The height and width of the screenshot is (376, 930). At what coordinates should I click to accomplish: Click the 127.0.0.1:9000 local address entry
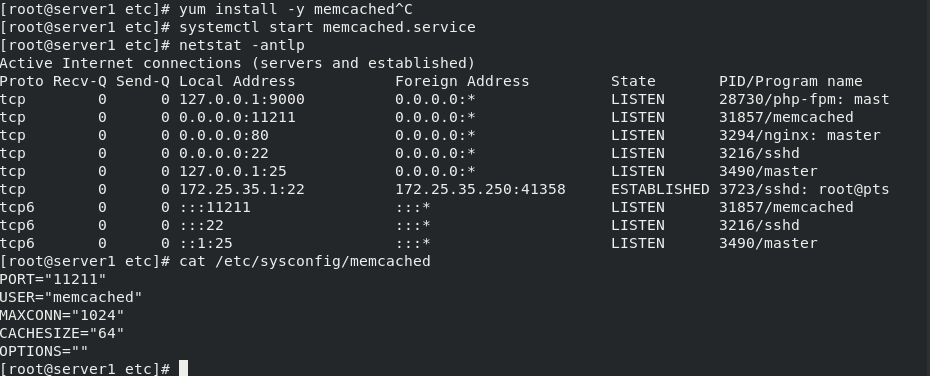click(242, 100)
